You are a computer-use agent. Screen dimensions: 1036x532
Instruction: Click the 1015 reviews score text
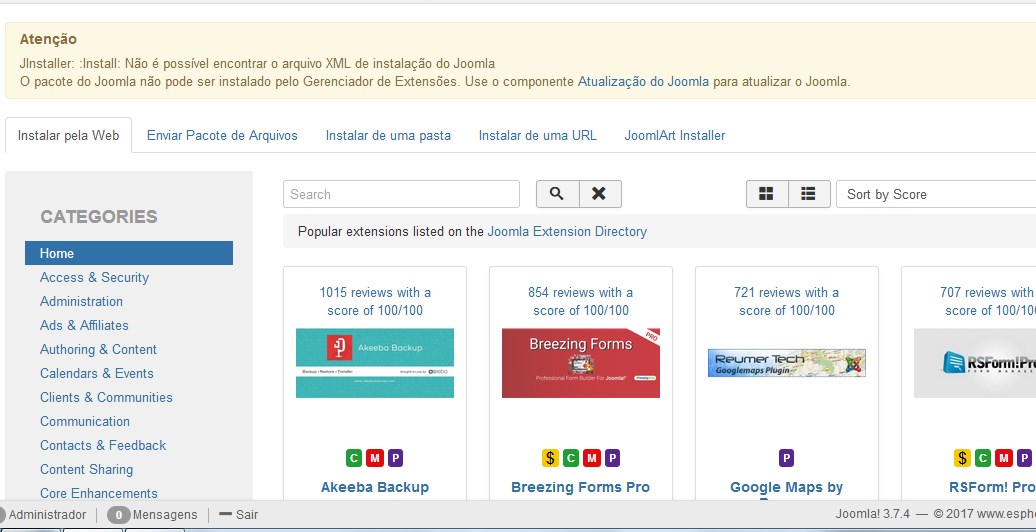coord(375,301)
